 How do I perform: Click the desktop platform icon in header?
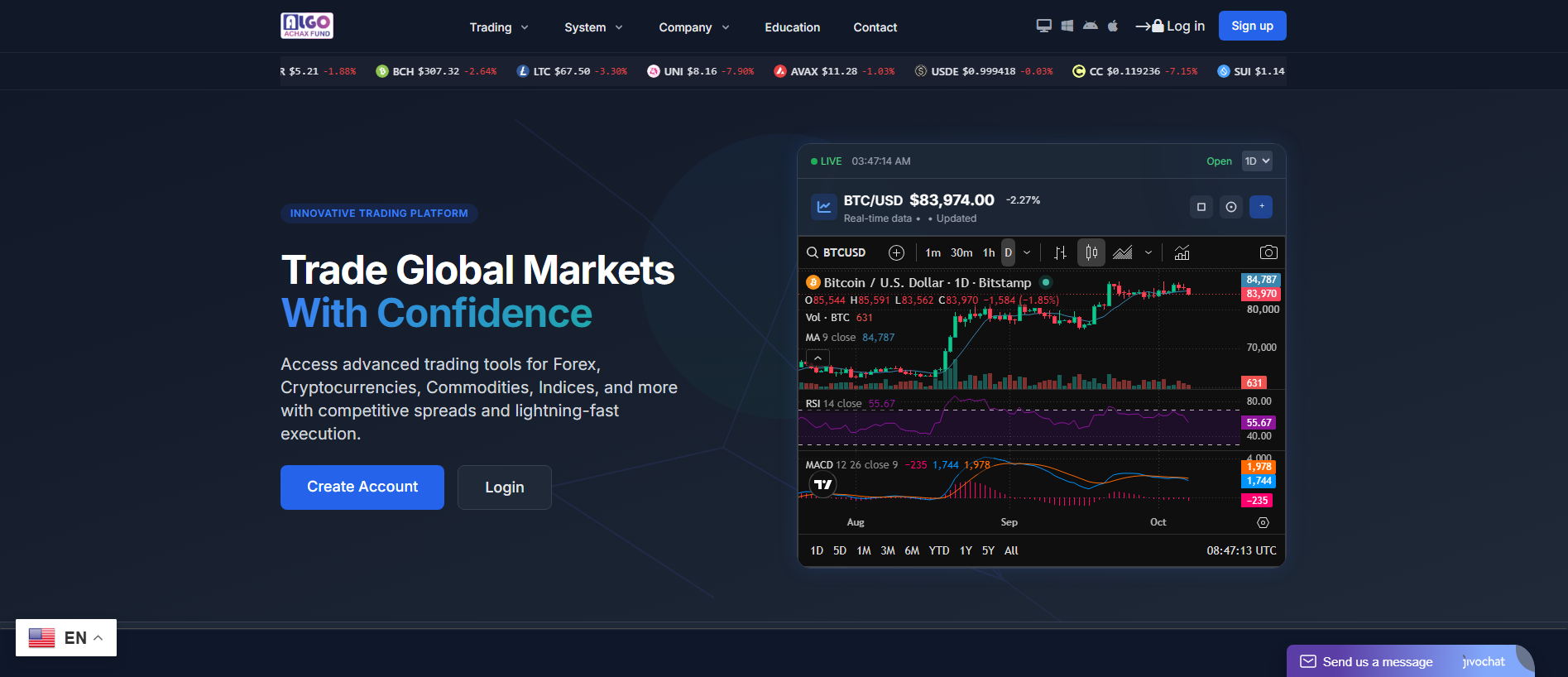tap(1044, 26)
